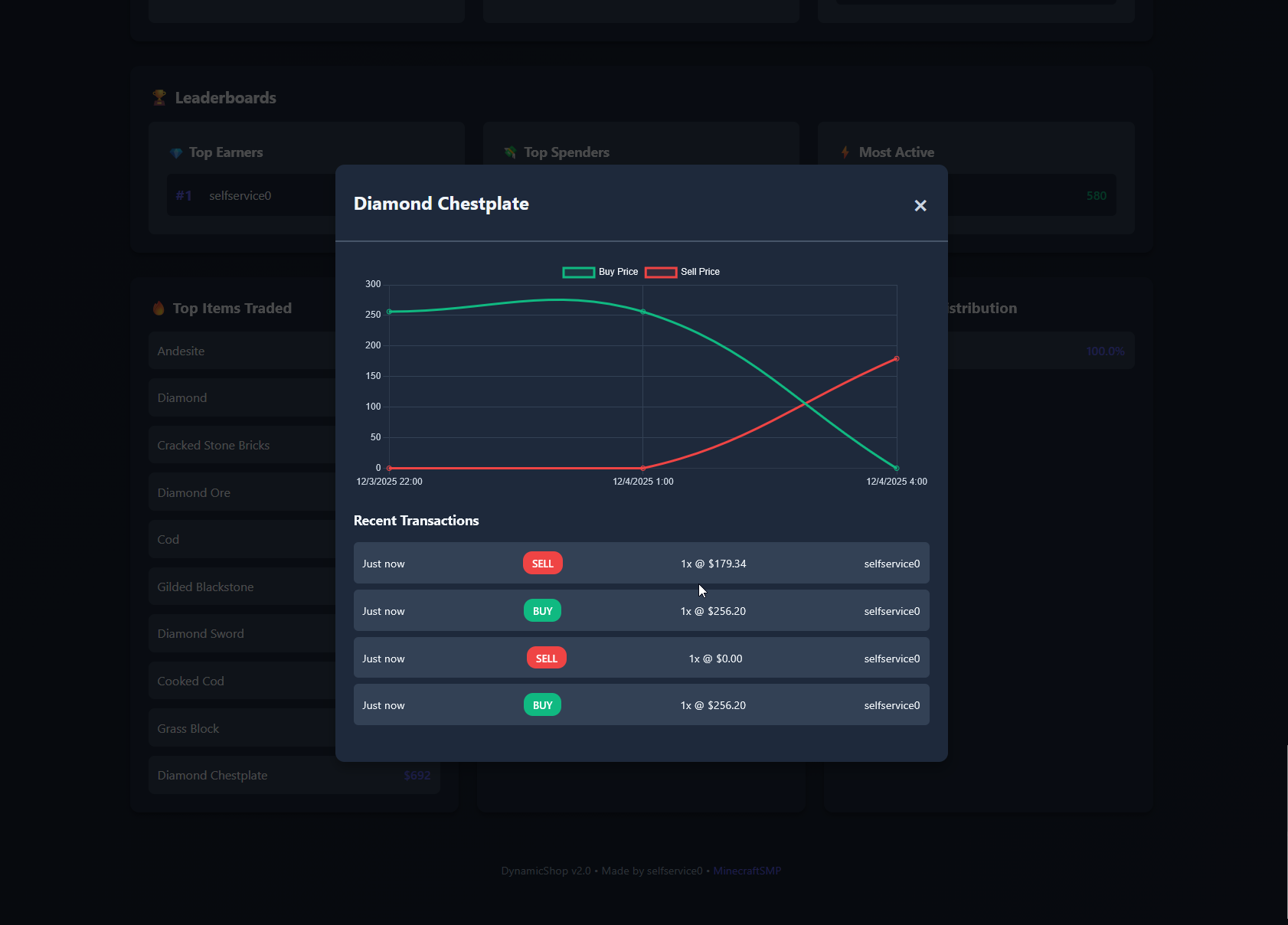This screenshot has height=925, width=1288.
Task: Close the Diamond Chestplate dialog
Action: point(920,205)
